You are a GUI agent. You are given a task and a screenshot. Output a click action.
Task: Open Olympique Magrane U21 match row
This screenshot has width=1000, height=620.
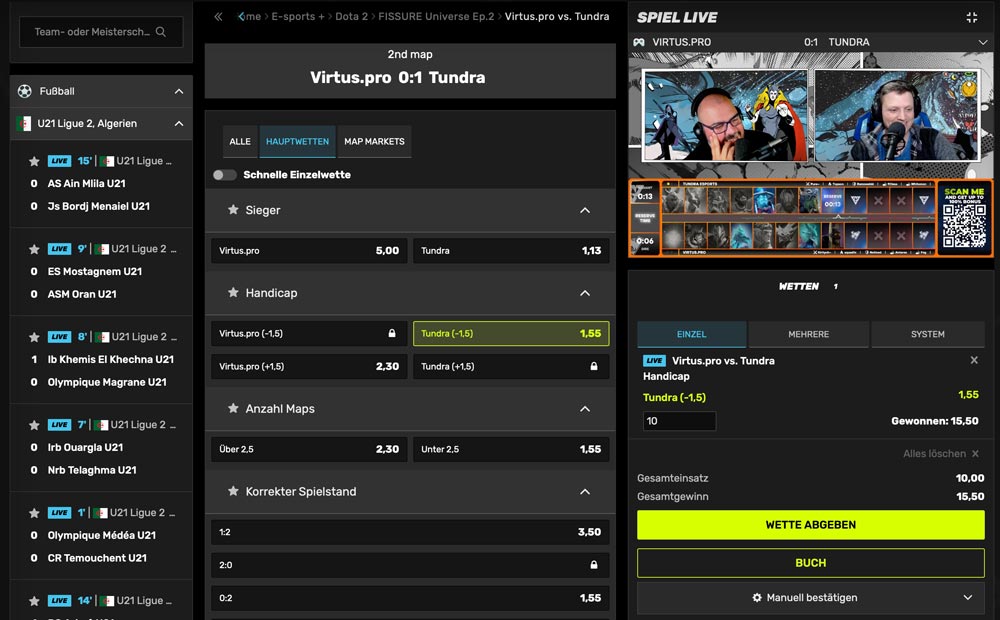[x=107, y=382]
